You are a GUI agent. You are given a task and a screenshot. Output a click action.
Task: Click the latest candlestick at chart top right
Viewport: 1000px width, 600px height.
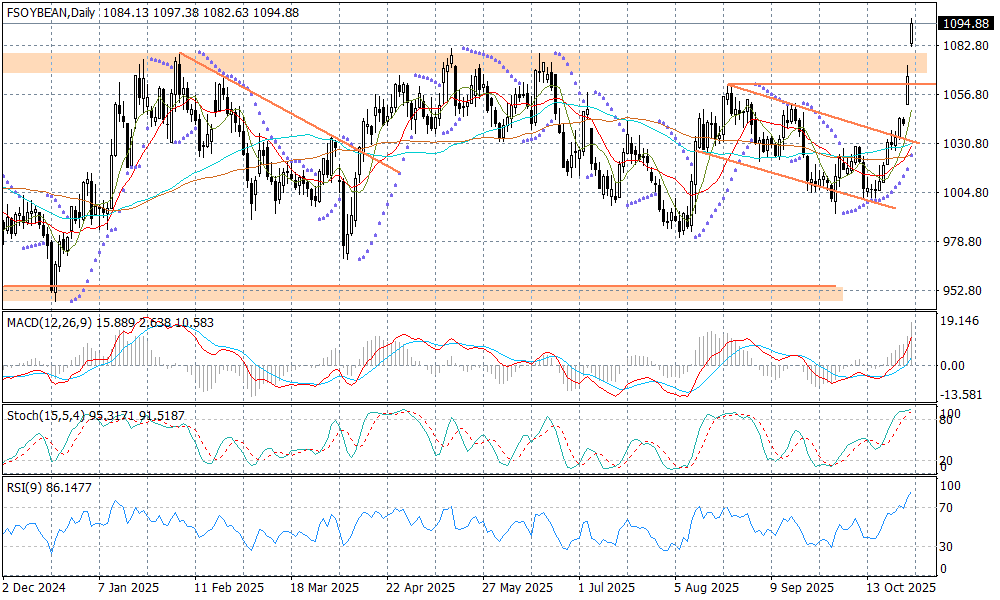[x=912, y=32]
